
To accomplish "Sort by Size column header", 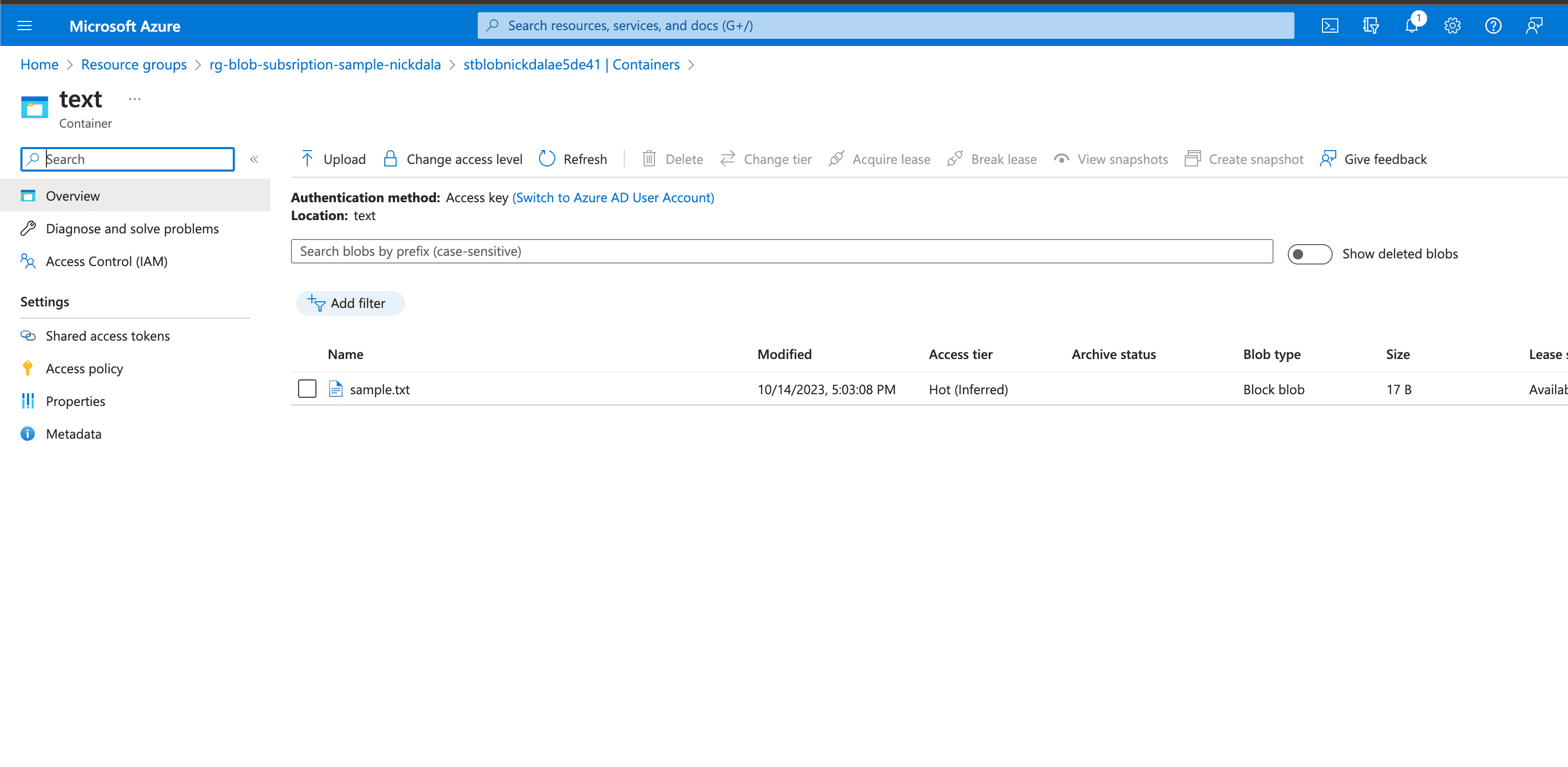I will [1398, 354].
